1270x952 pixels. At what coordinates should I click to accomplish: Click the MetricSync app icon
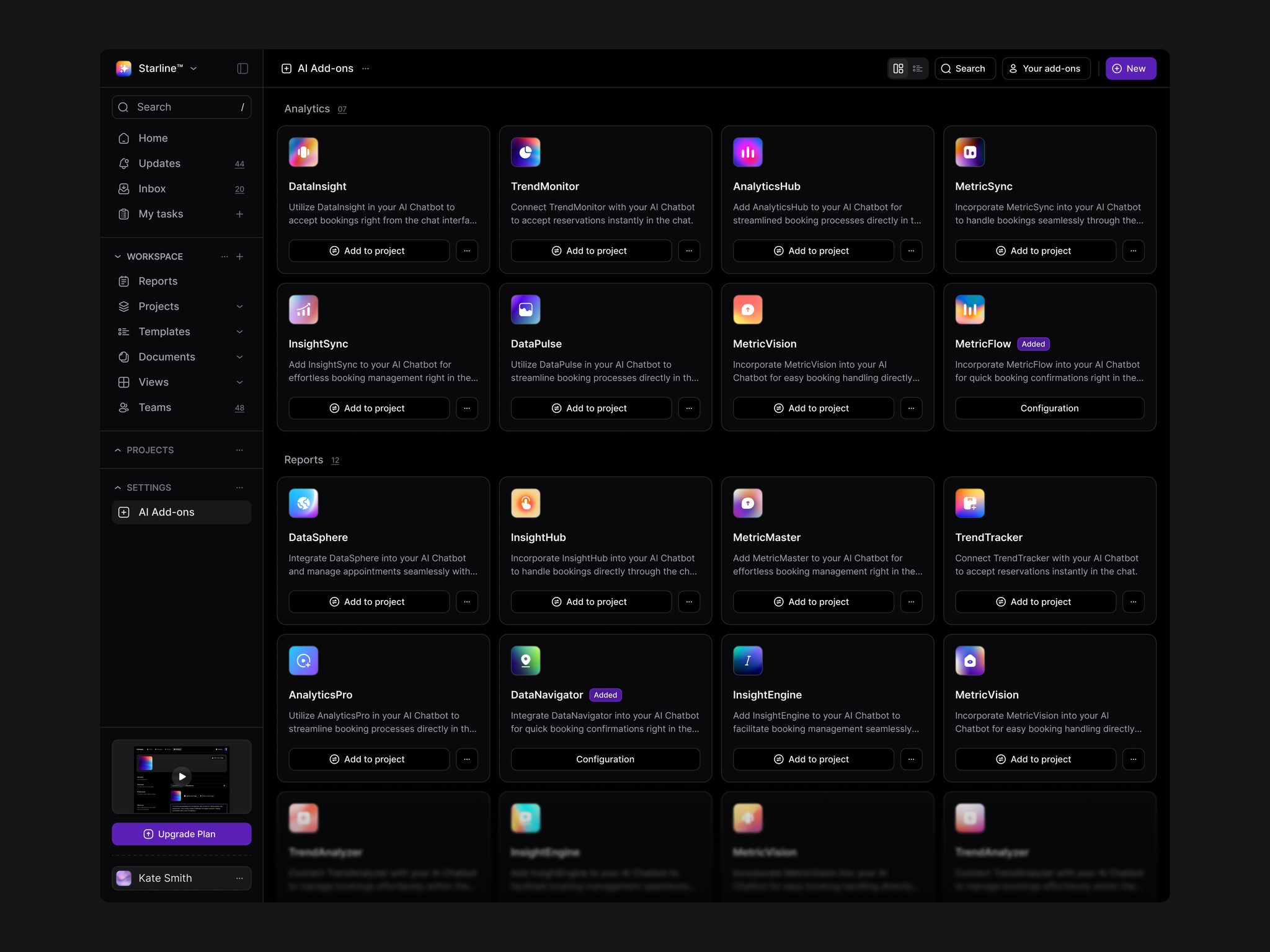(970, 152)
